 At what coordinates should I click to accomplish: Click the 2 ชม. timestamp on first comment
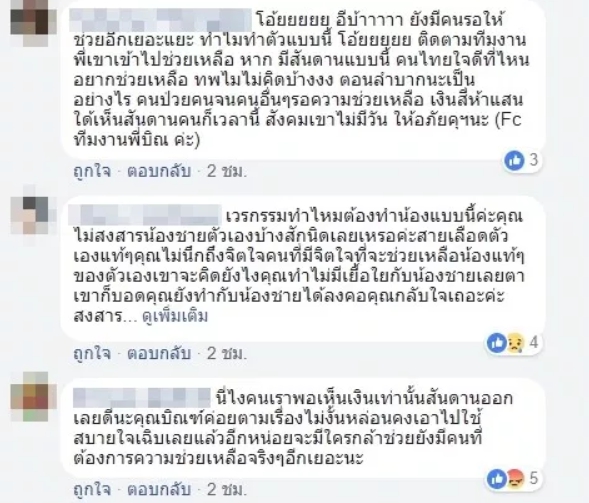tap(227, 172)
